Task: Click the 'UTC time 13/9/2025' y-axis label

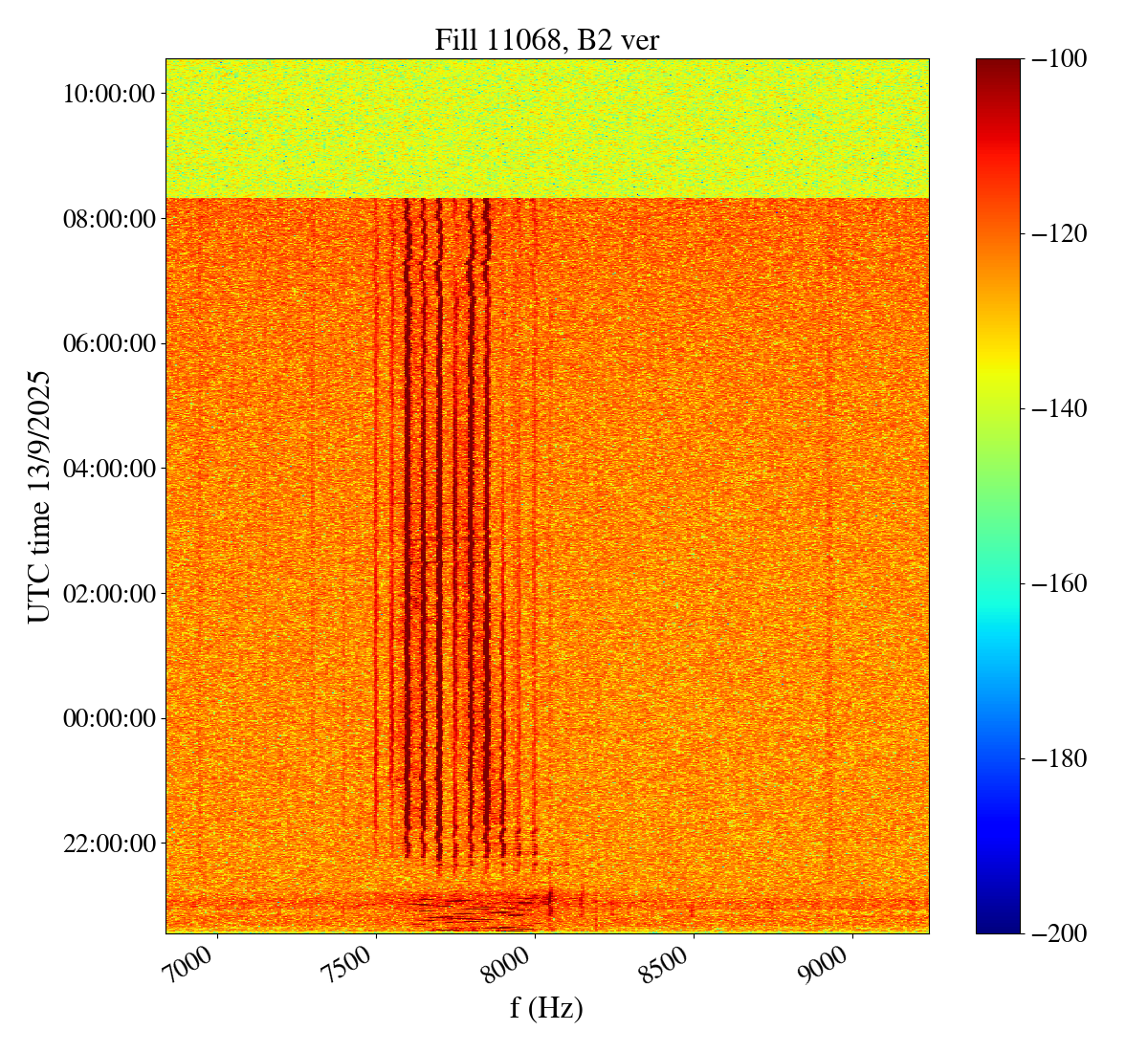Action: (x=39, y=496)
